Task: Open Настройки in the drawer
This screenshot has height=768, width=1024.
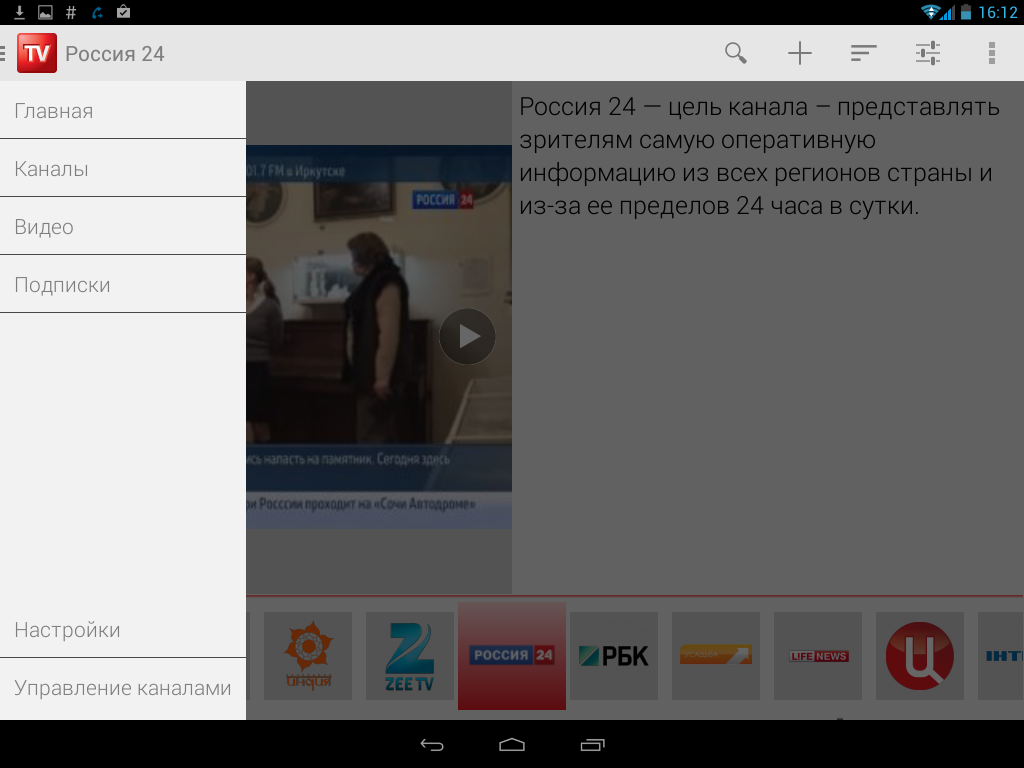Action: point(123,630)
